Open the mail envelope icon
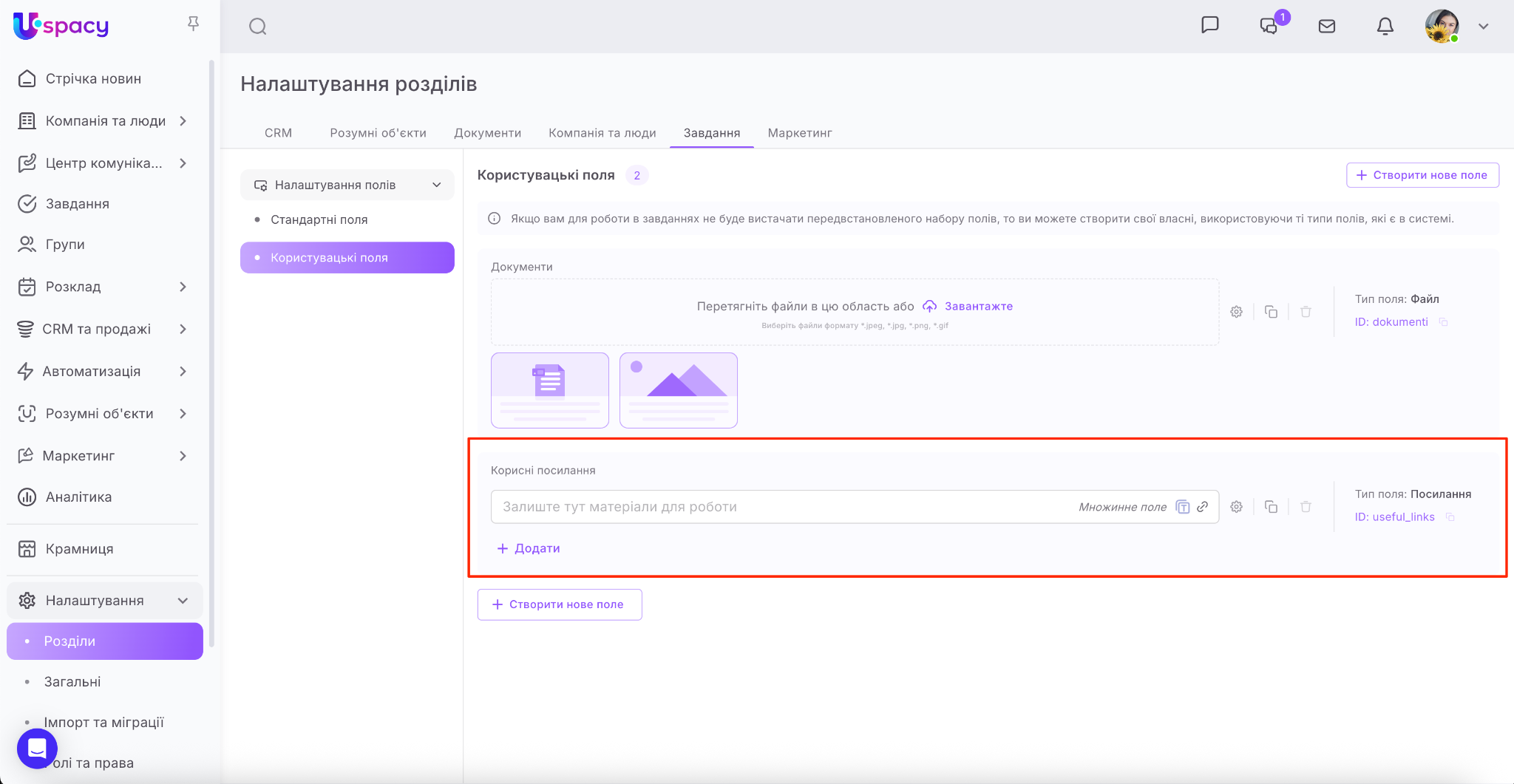The height and width of the screenshot is (784, 1514). pyautogui.click(x=1327, y=27)
